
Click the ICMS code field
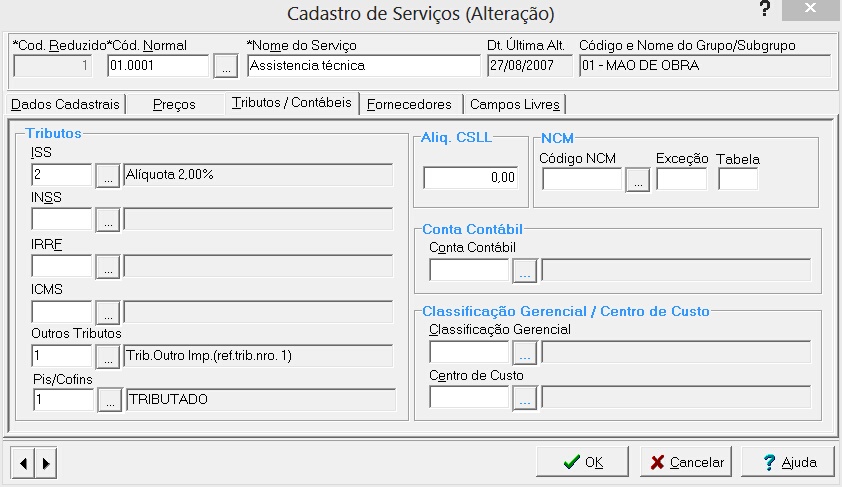point(62,311)
